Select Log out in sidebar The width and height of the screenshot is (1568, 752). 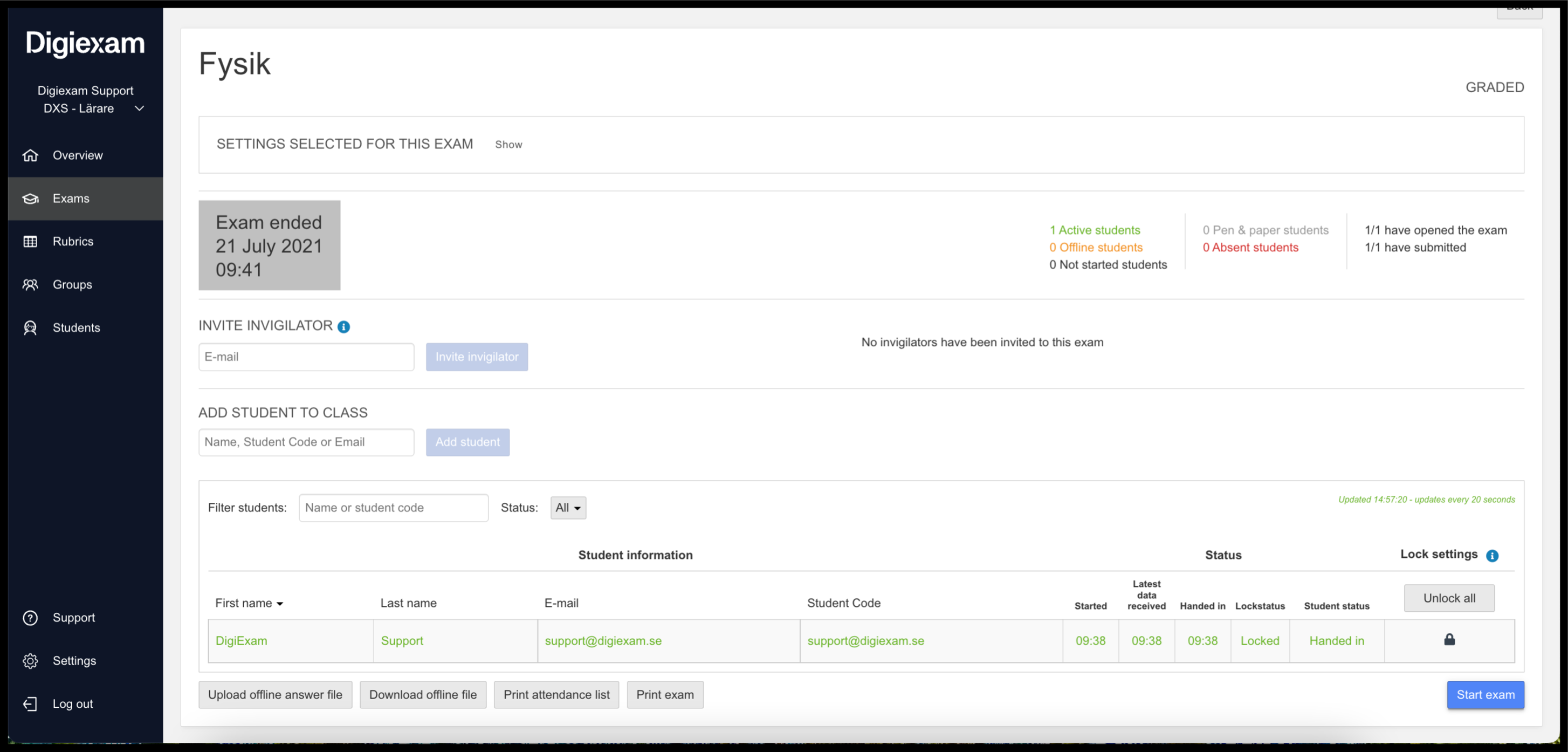pos(85,704)
